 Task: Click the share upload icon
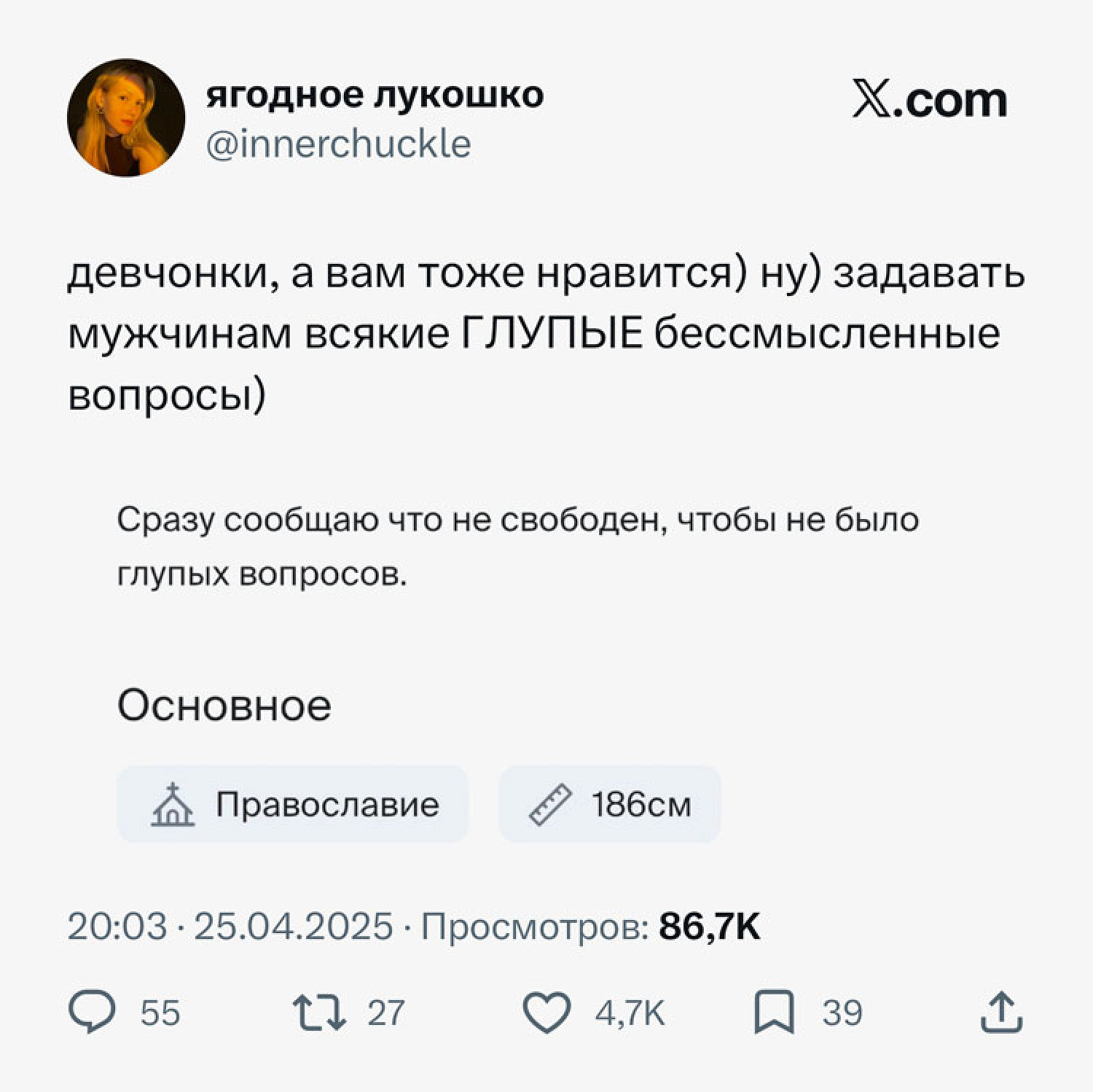1001,1012
